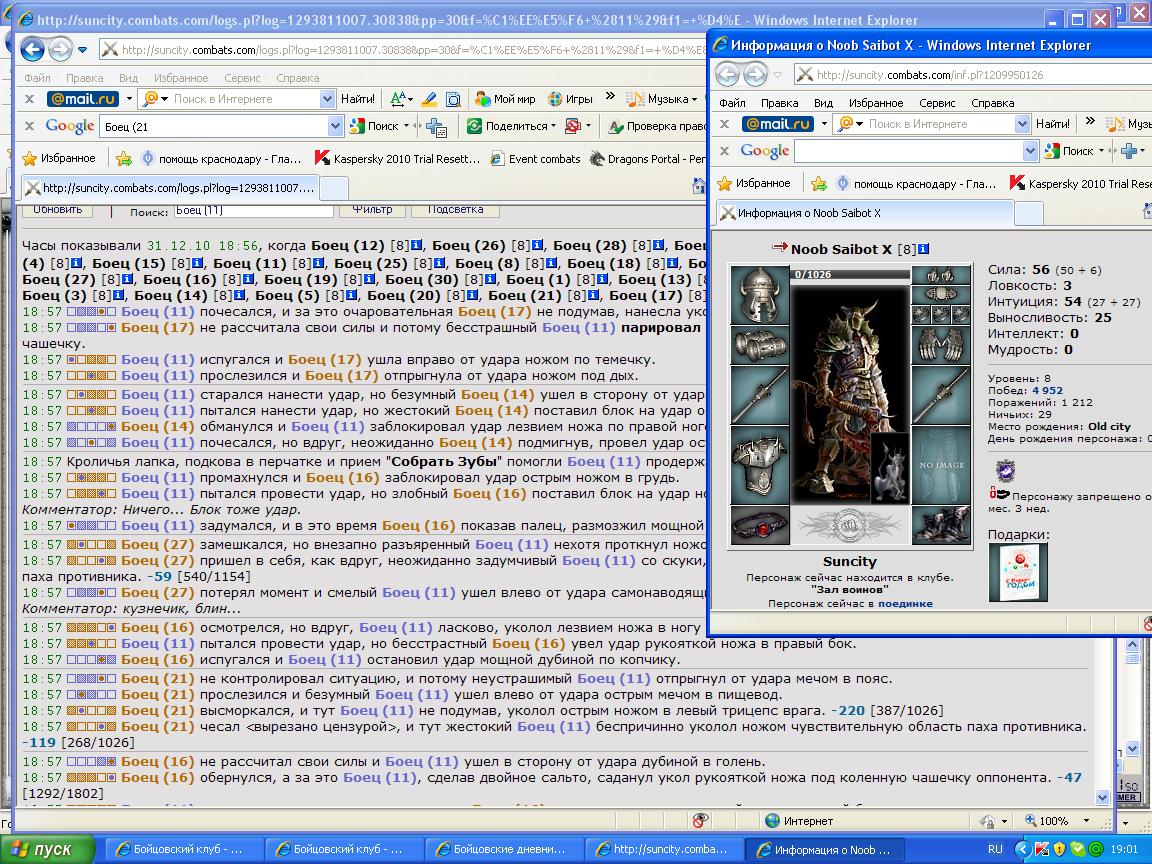Viewport: 1152px width, 864px height.
Task: Open the Игры toolbar button
Action: coord(570,98)
